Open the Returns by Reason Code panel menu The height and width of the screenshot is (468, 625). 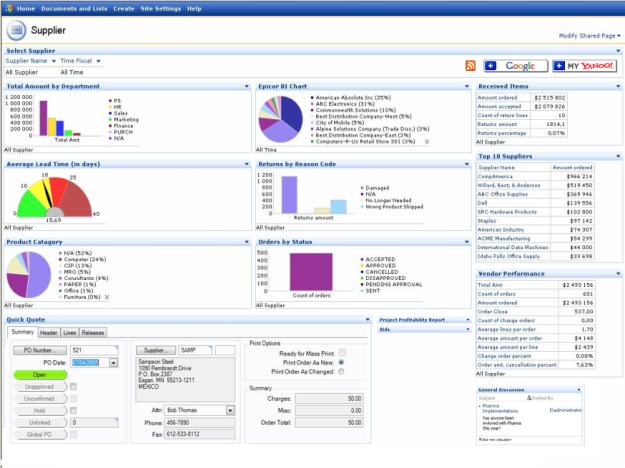coord(467,164)
